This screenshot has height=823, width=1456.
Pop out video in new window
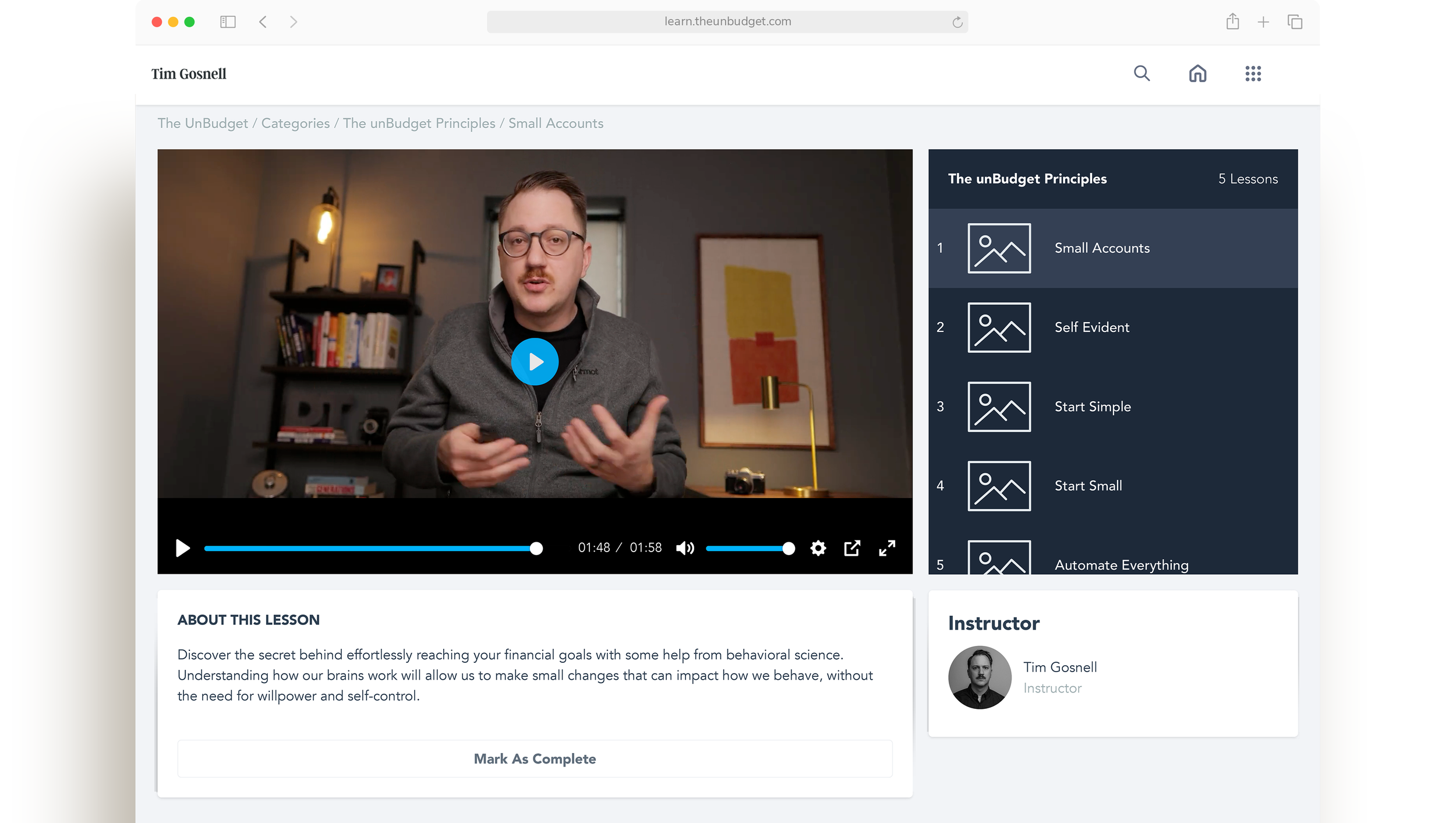pyautogui.click(x=852, y=548)
